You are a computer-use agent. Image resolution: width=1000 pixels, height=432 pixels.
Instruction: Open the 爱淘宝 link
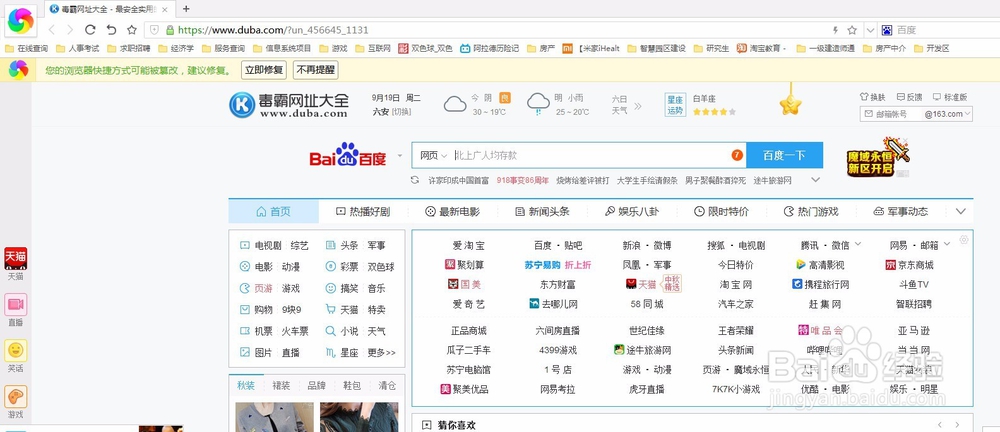tap(468, 245)
